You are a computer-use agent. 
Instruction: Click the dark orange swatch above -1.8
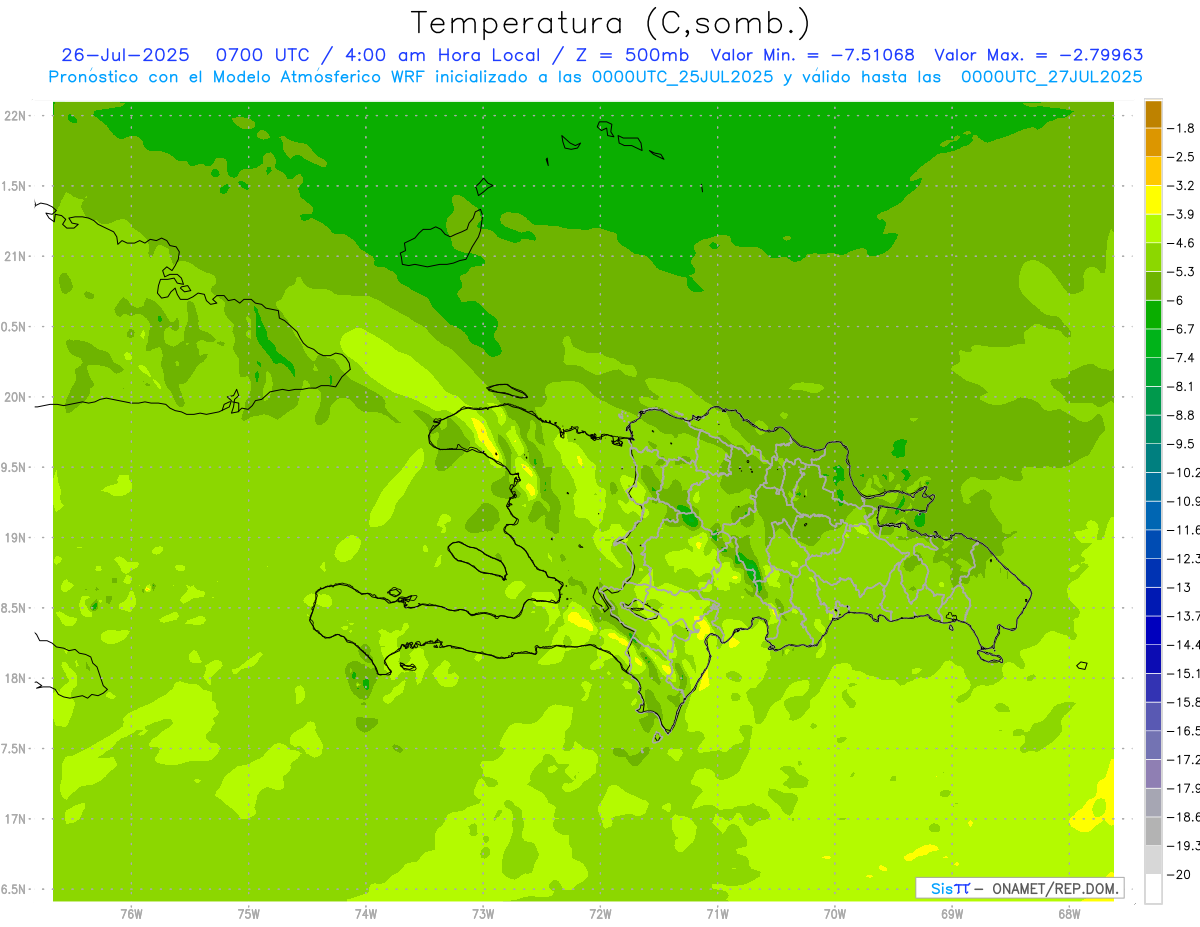(1153, 114)
